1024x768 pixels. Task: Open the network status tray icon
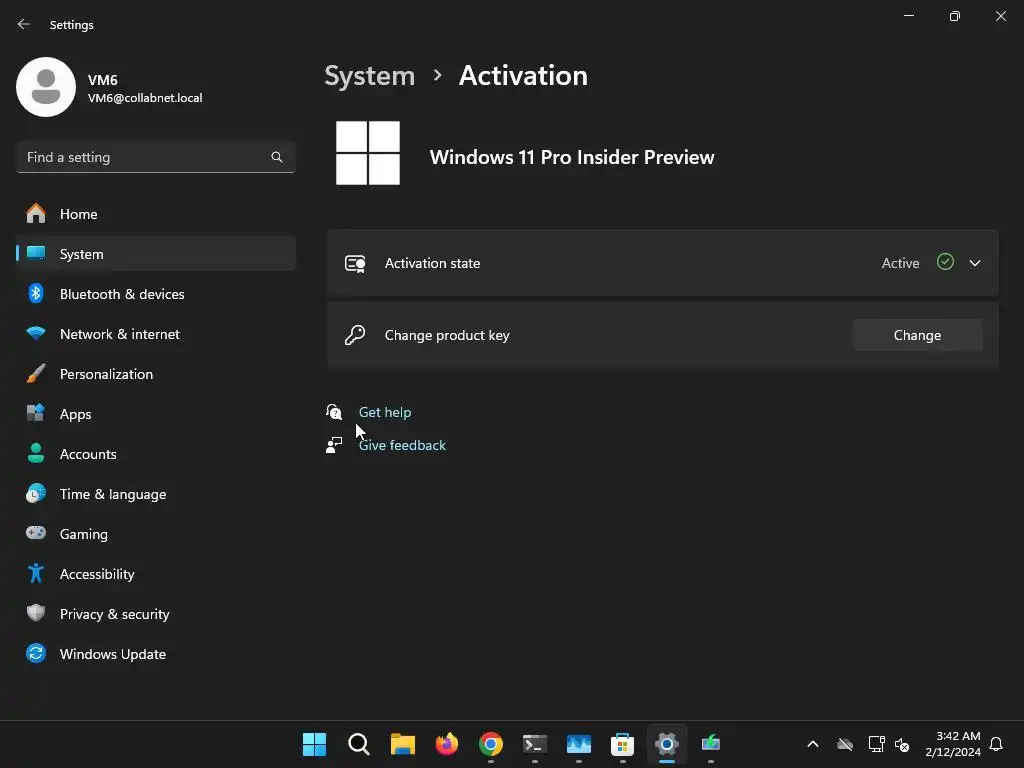[x=876, y=744]
